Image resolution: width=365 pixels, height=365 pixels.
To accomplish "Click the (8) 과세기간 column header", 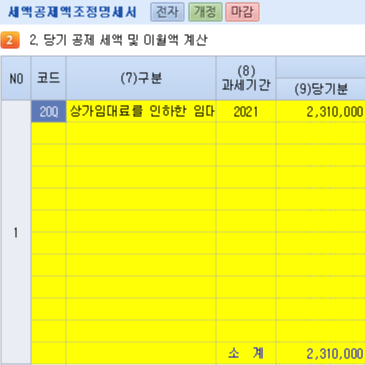I will coord(246,78).
